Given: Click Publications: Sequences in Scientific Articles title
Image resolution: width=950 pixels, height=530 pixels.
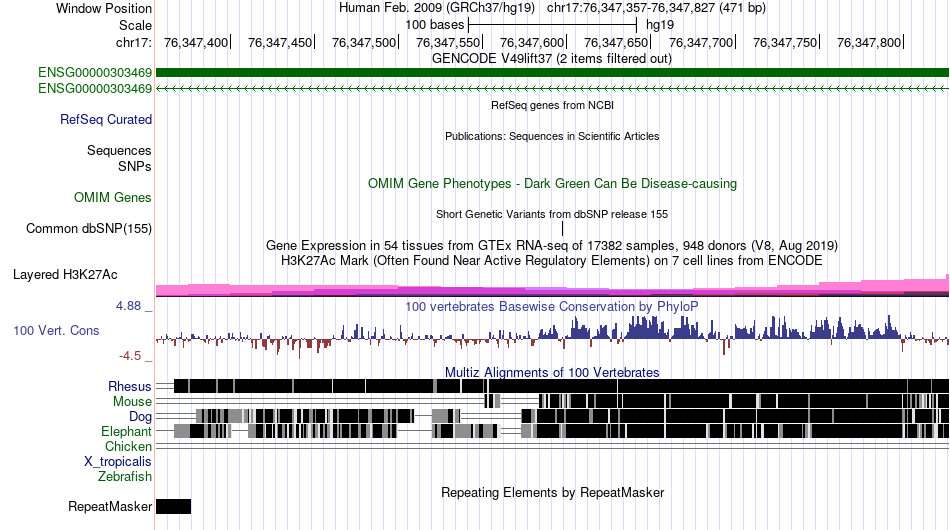Looking at the screenshot, I should click(552, 136).
